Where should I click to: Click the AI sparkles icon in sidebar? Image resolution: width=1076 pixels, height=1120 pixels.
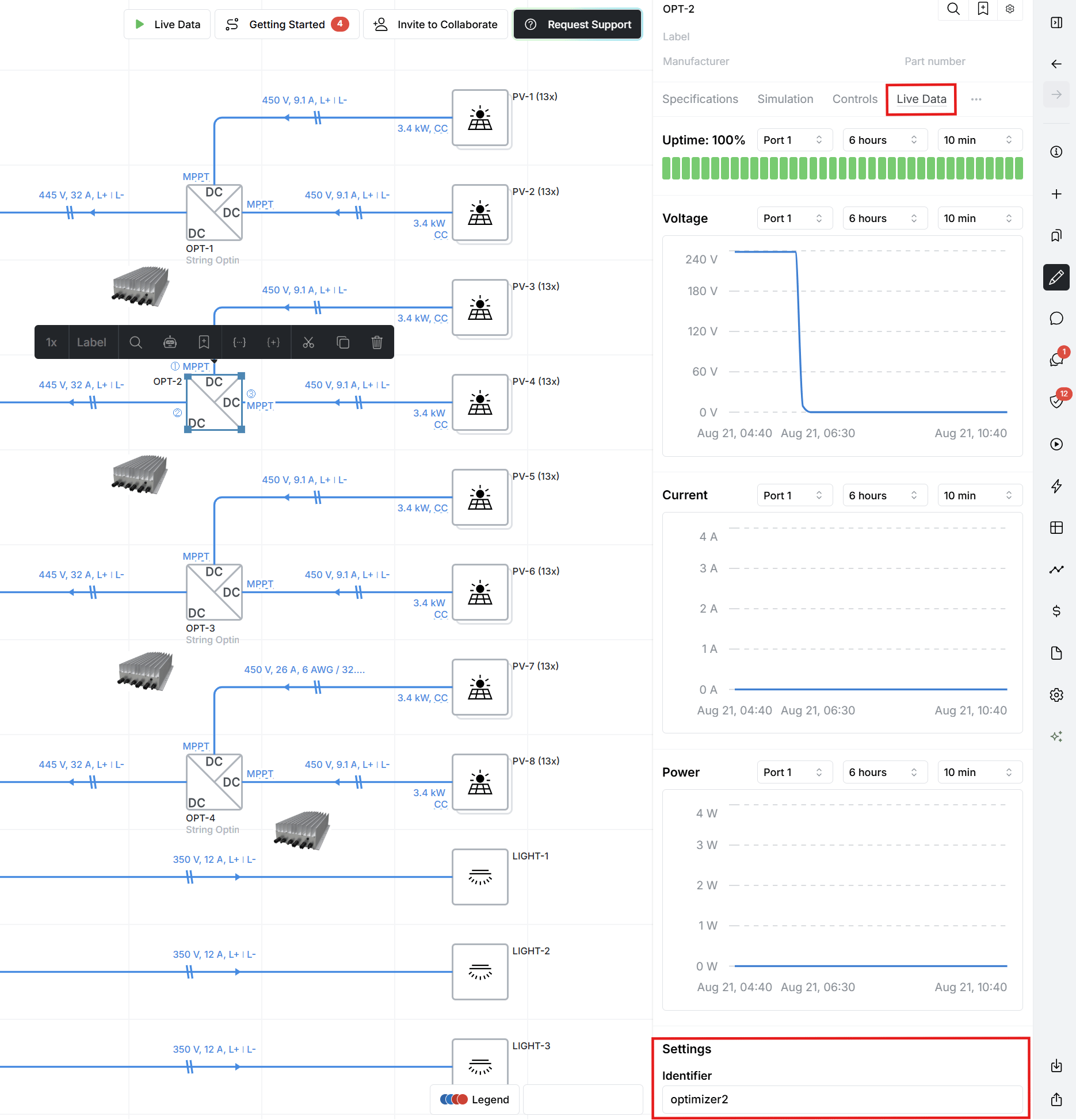1056,736
